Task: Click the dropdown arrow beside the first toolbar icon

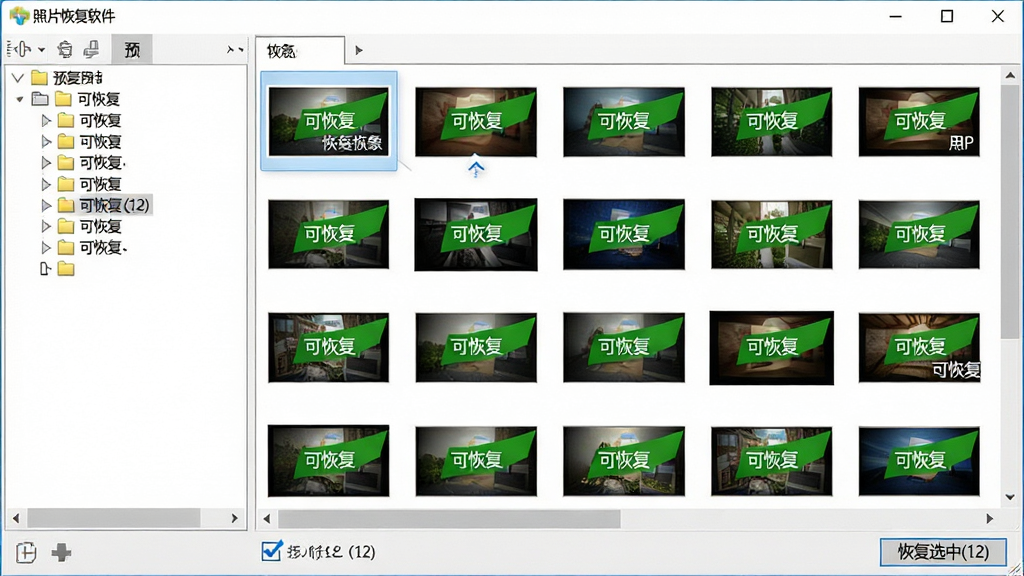Action: (x=41, y=50)
